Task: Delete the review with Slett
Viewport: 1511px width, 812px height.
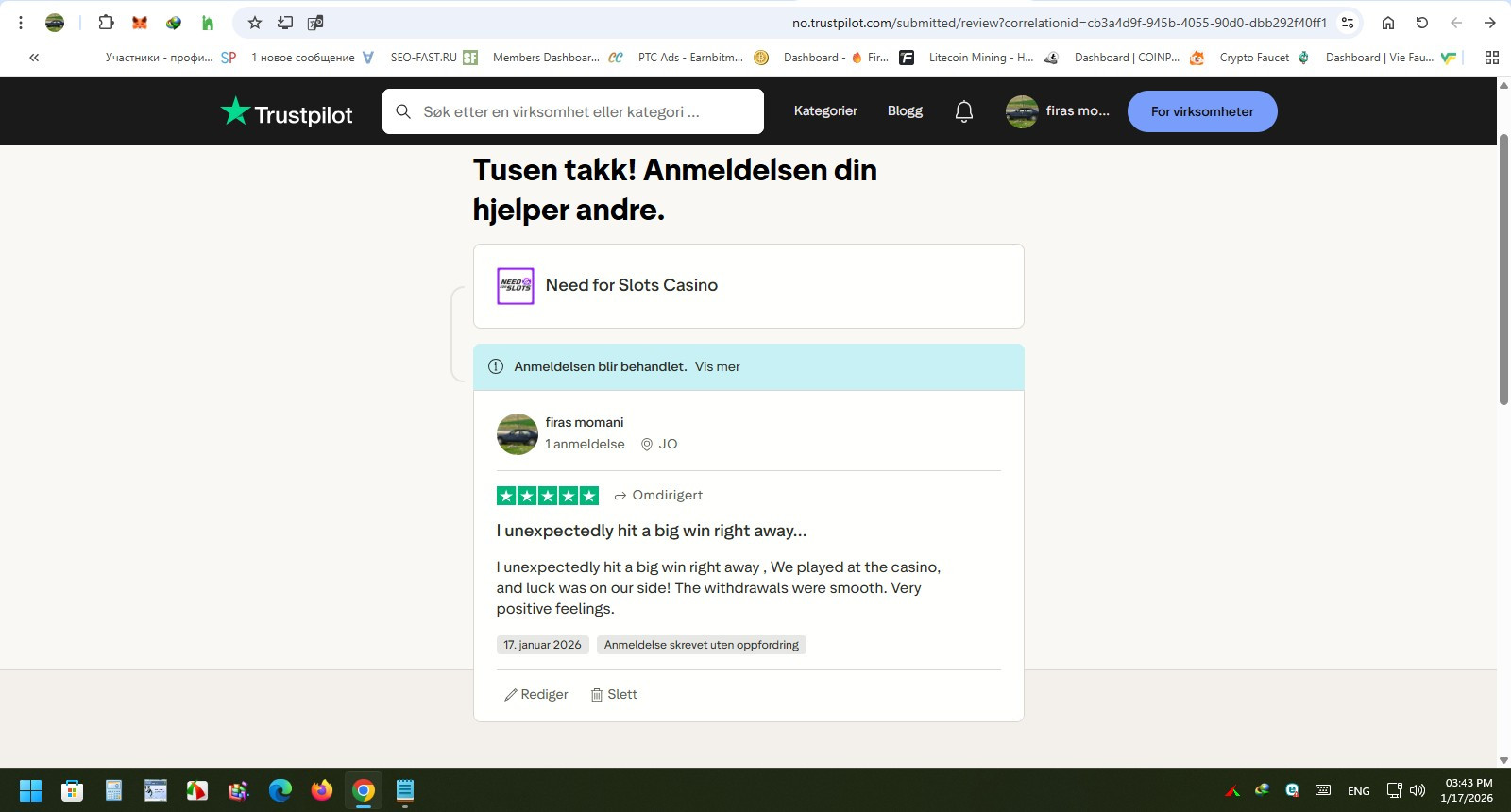Action: coord(614,694)
